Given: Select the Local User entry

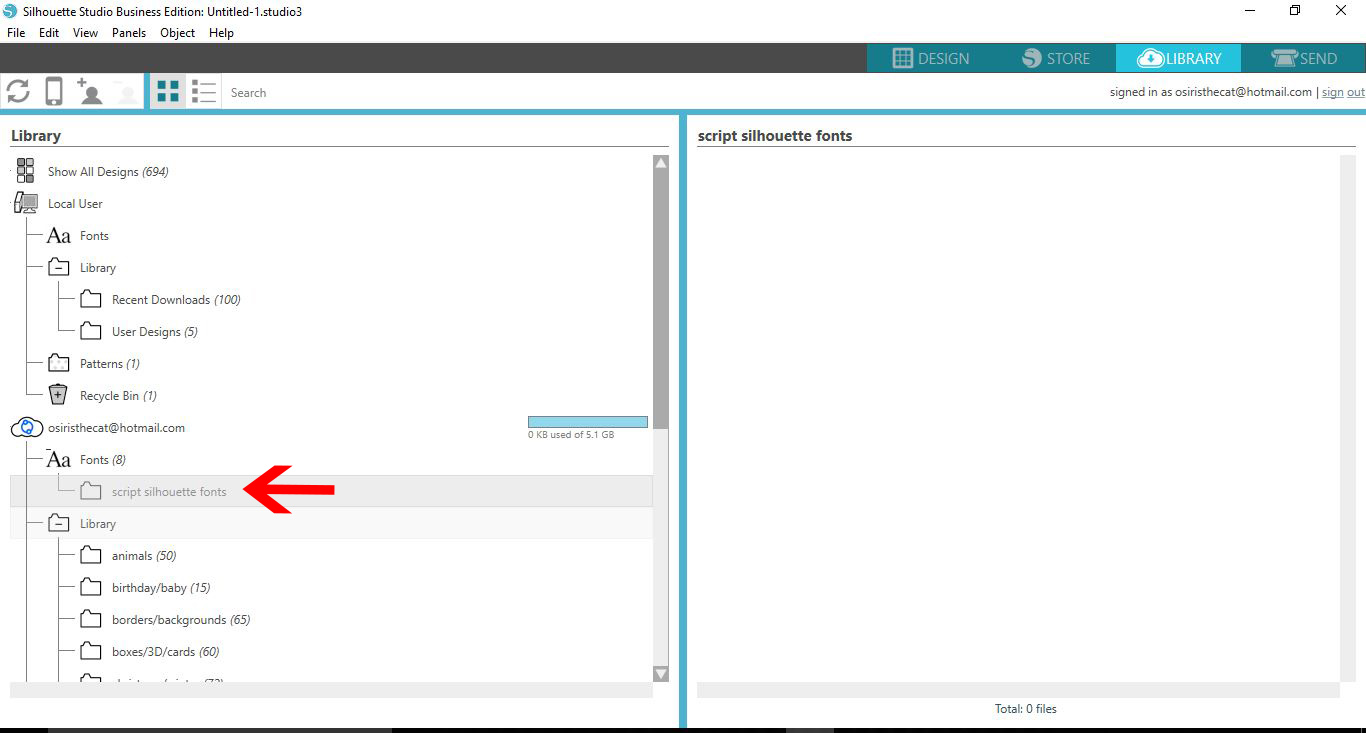Looking at the screenshot, I should pyautogui.click(x=75, y=204).
